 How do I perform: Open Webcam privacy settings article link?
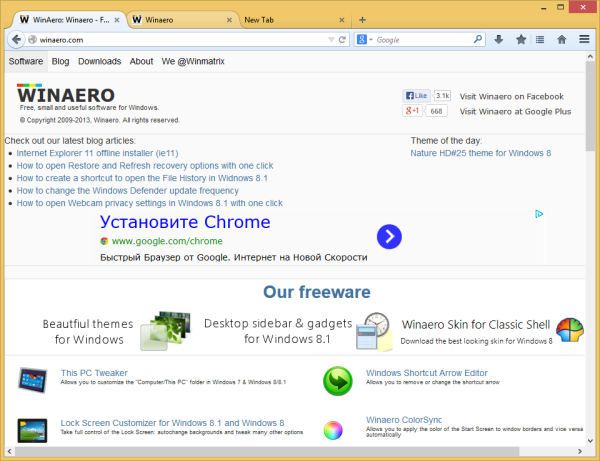tap(149, 203)
